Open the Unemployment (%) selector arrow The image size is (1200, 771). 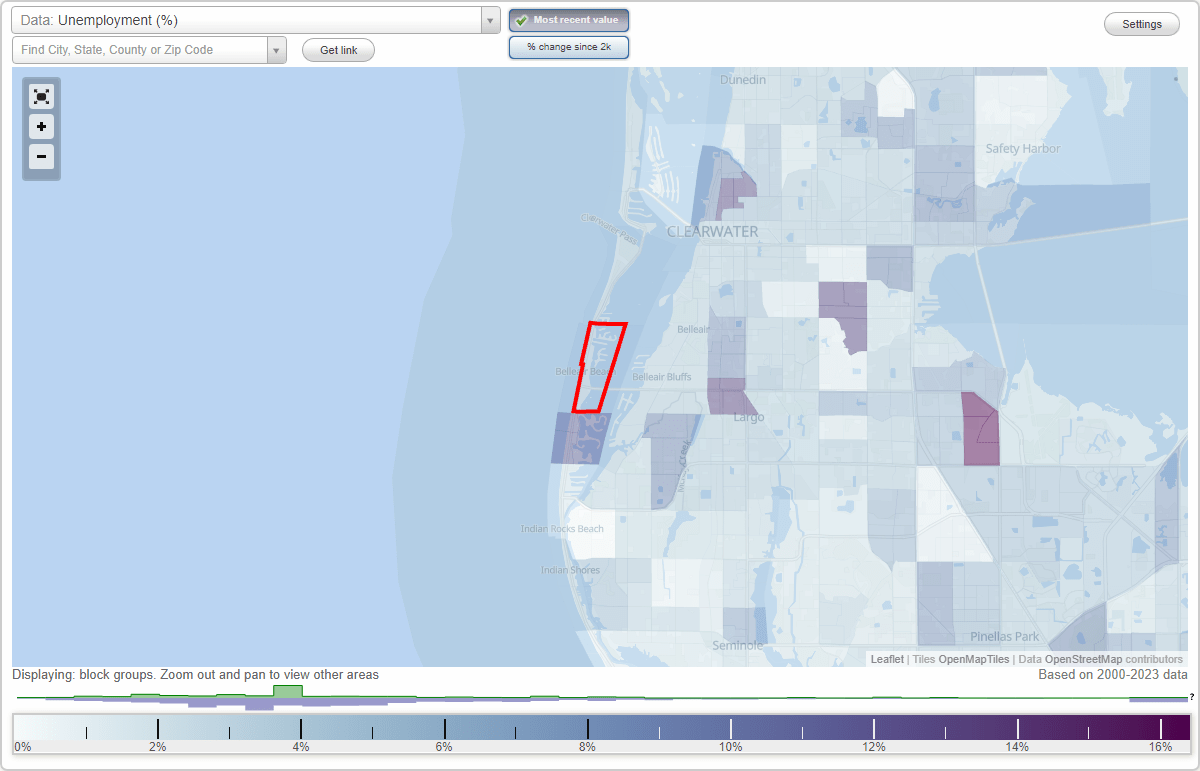coord(489,19)
